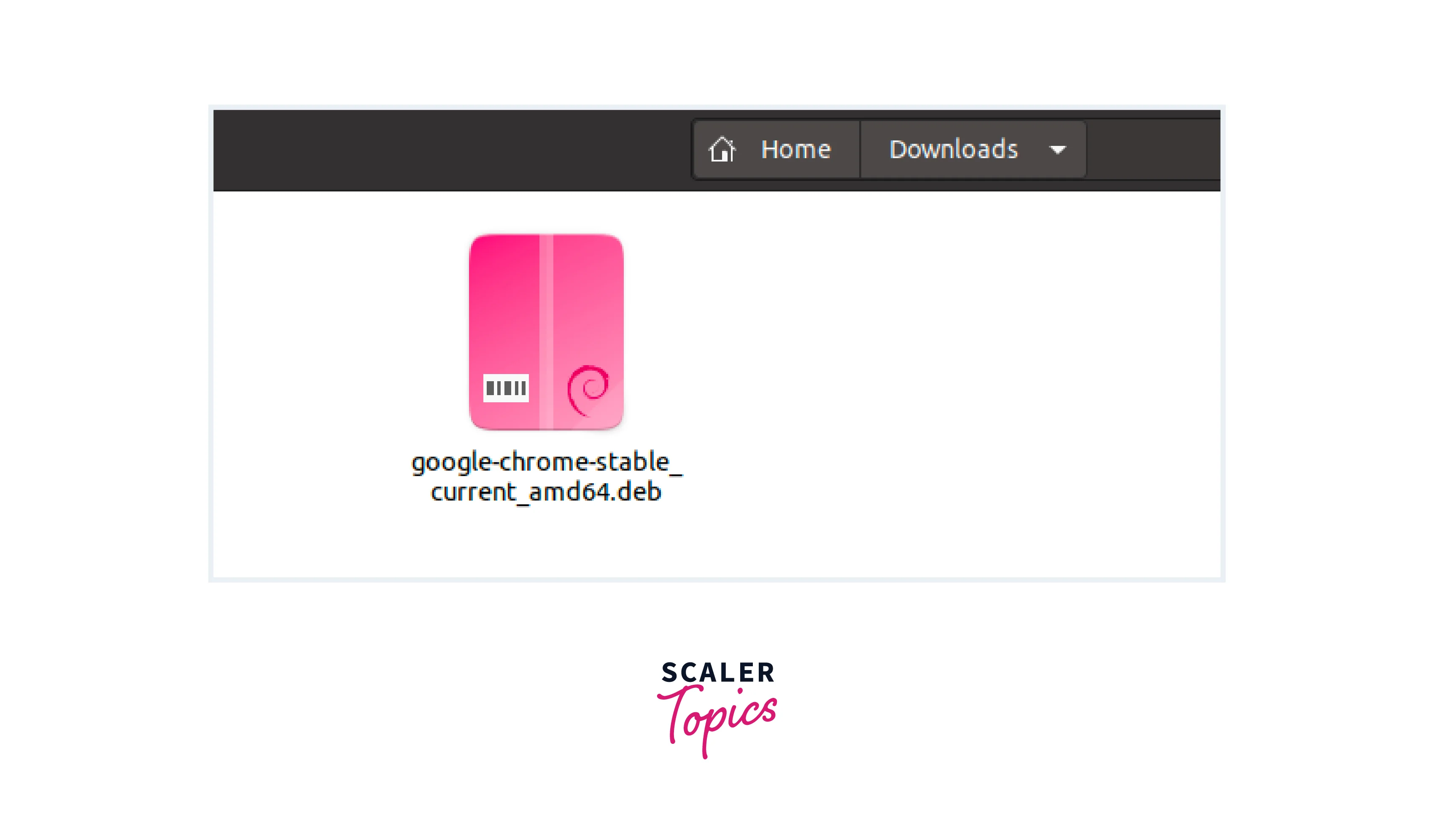Click the Home label next to the house icon

795,149
